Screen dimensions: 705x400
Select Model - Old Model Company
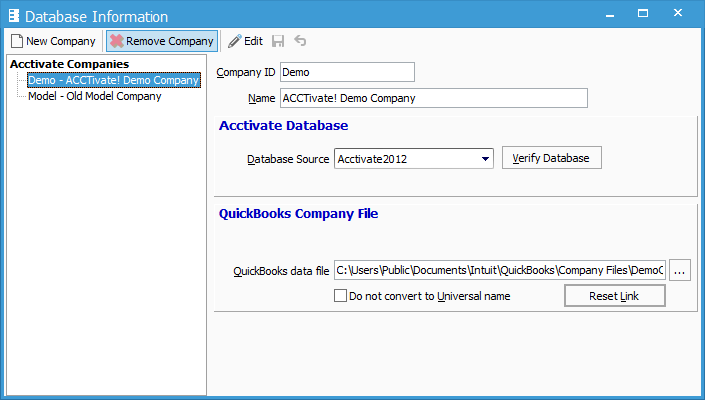coord(94,96)
